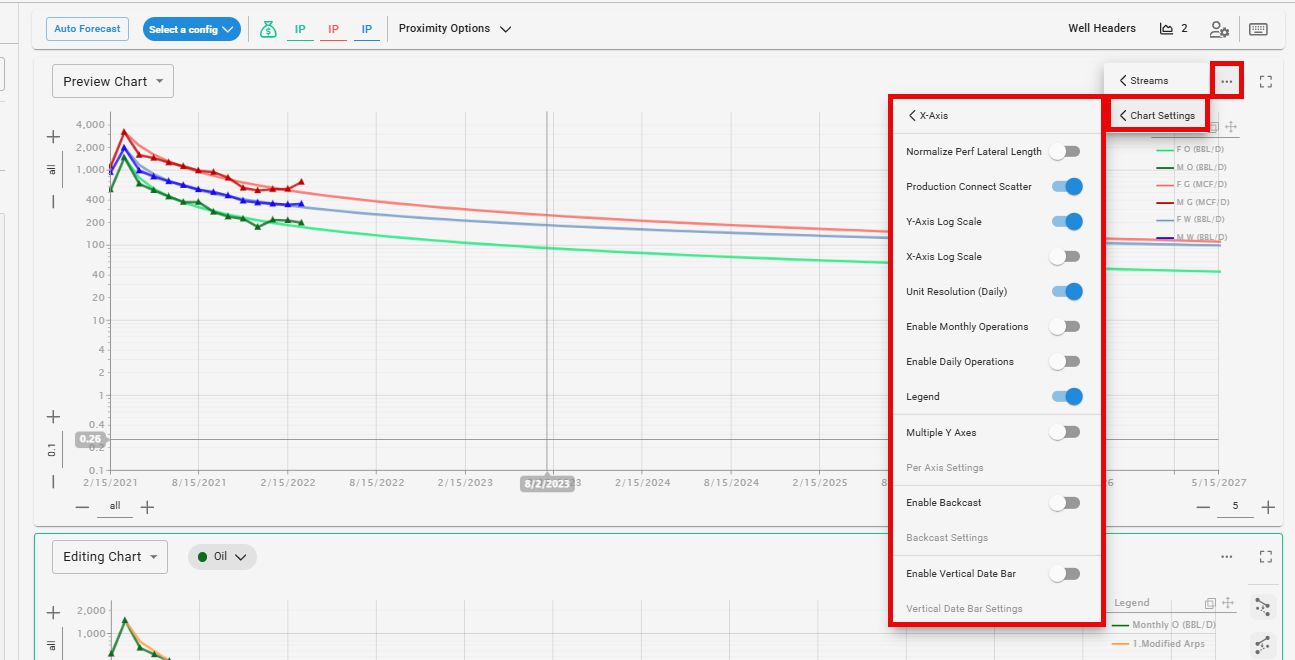Click the Preview Chart three-dots menu
Image resolution: width=1295 pixels, height=660 pixels.
point(1227,81)
